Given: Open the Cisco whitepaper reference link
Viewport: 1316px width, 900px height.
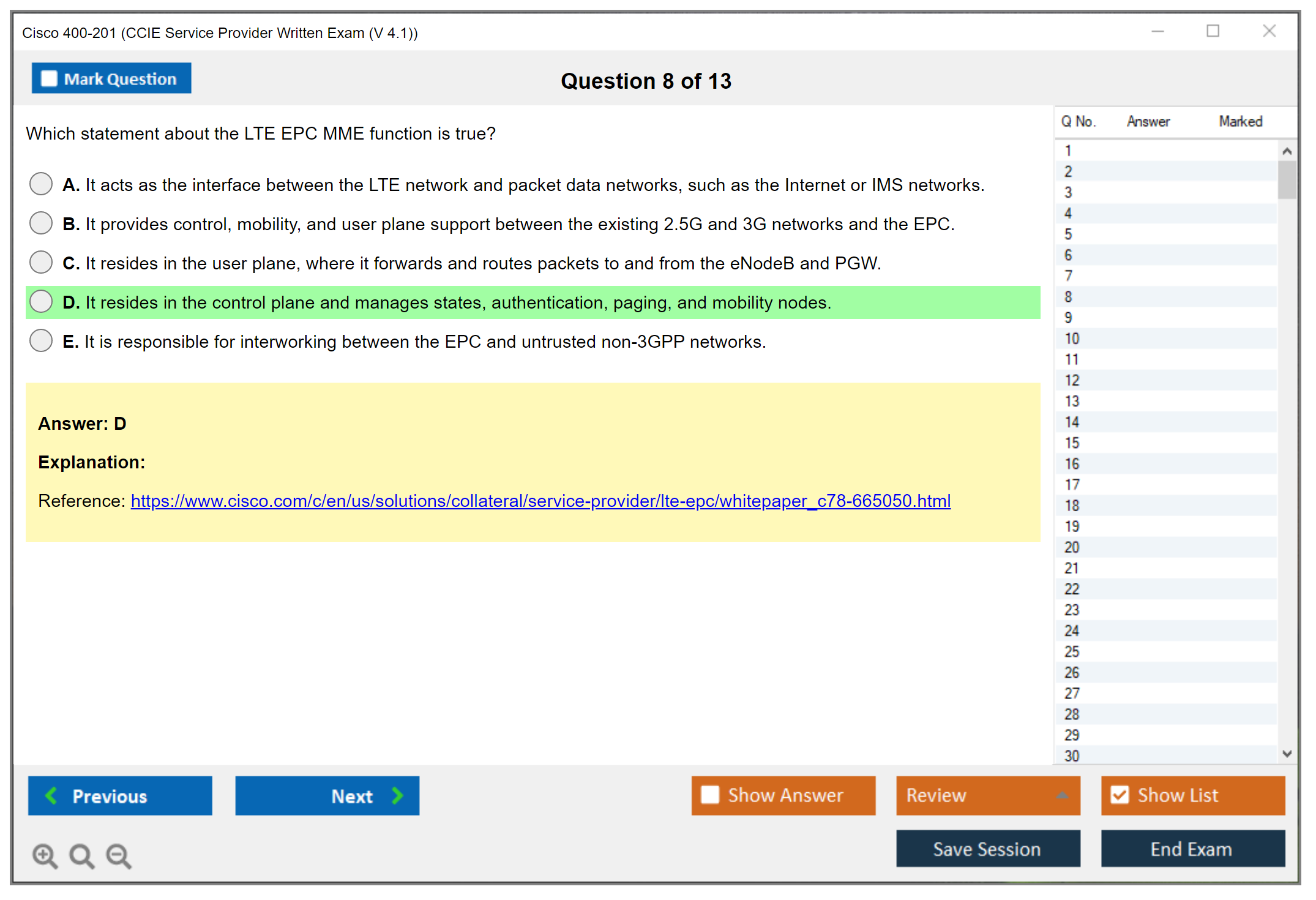Looking at the screenshot, I should click(x=540, y=501).
